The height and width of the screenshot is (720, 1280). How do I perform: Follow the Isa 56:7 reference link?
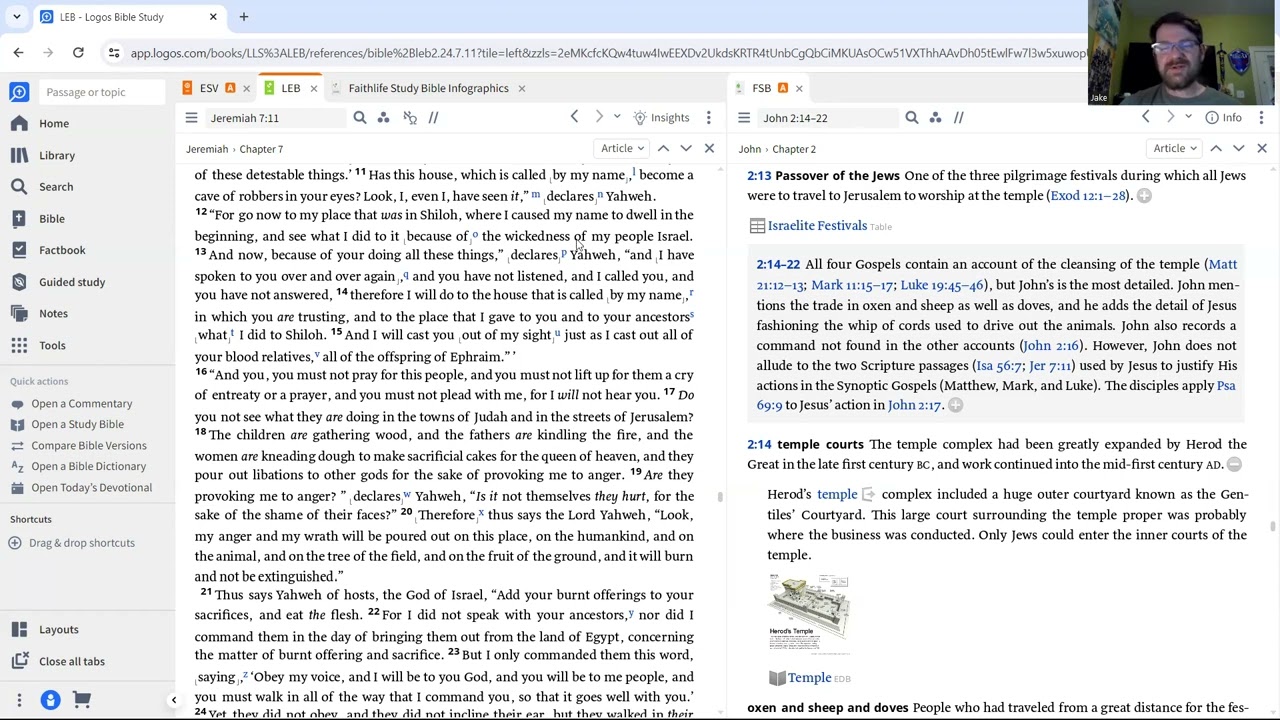click(998, 365)
